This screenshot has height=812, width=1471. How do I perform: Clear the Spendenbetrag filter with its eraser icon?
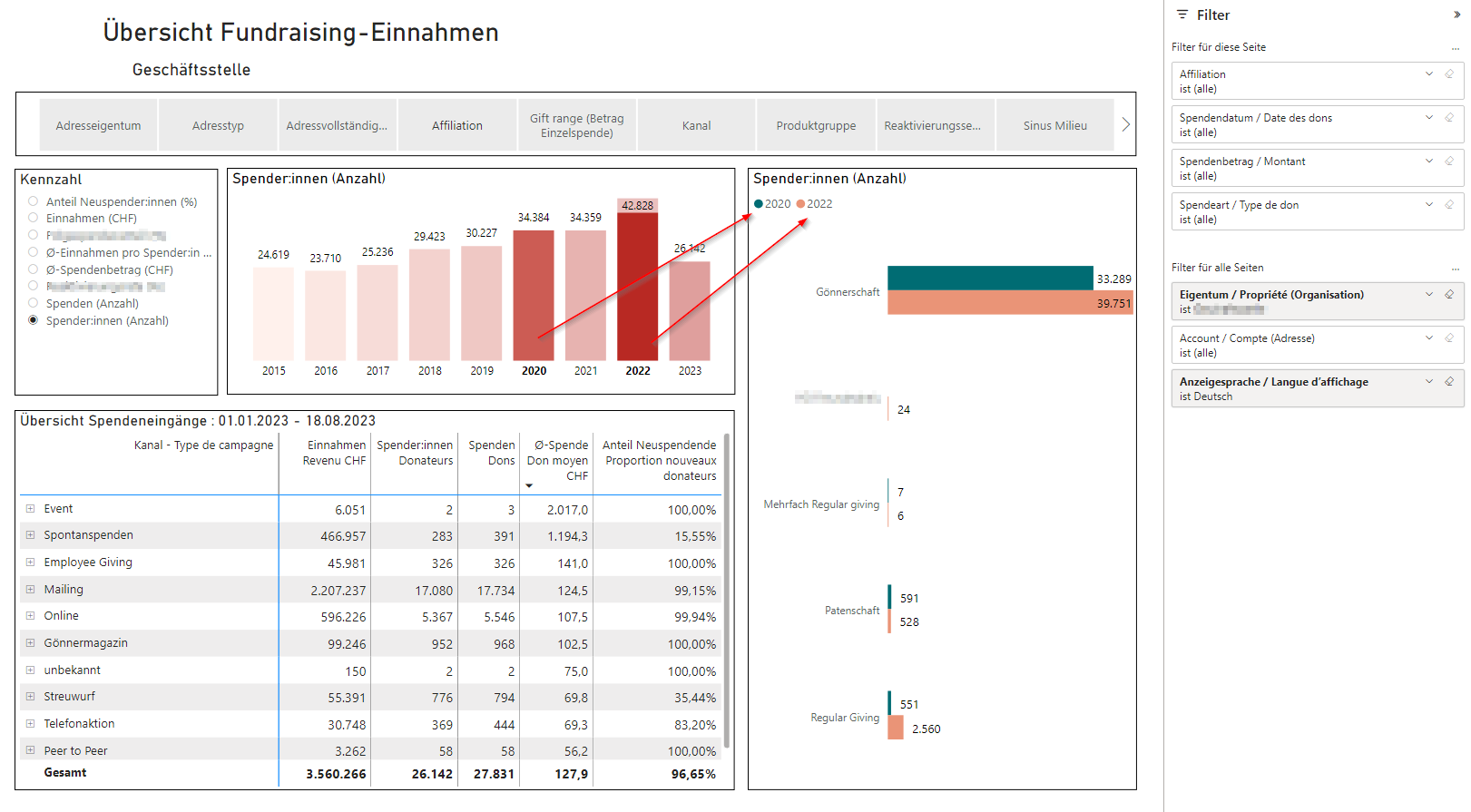[1449, 161]
